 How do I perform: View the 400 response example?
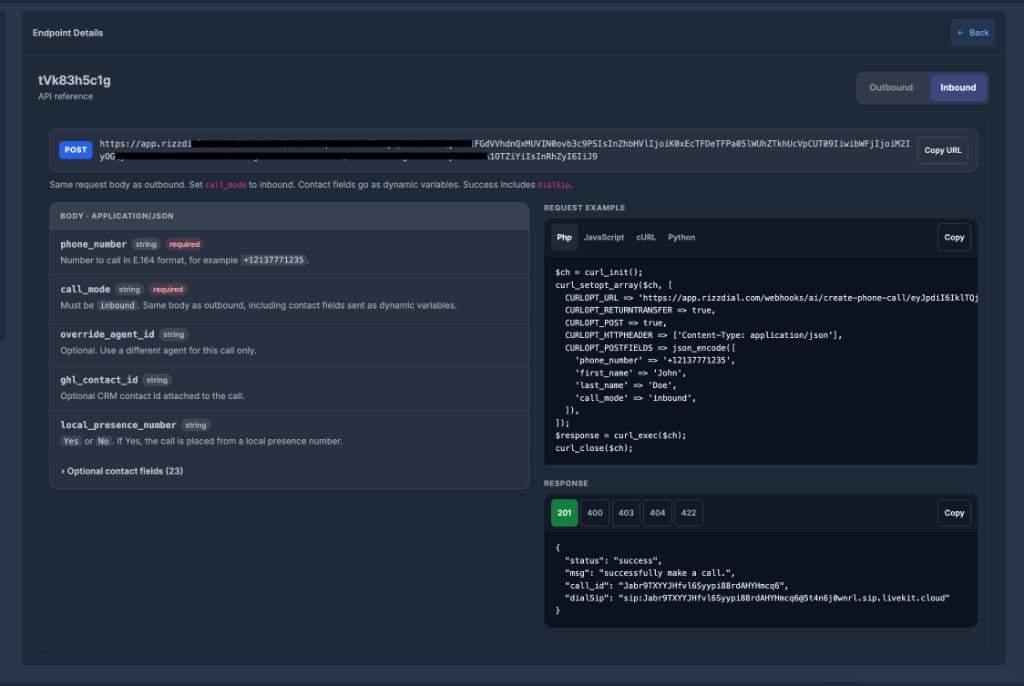595,513
